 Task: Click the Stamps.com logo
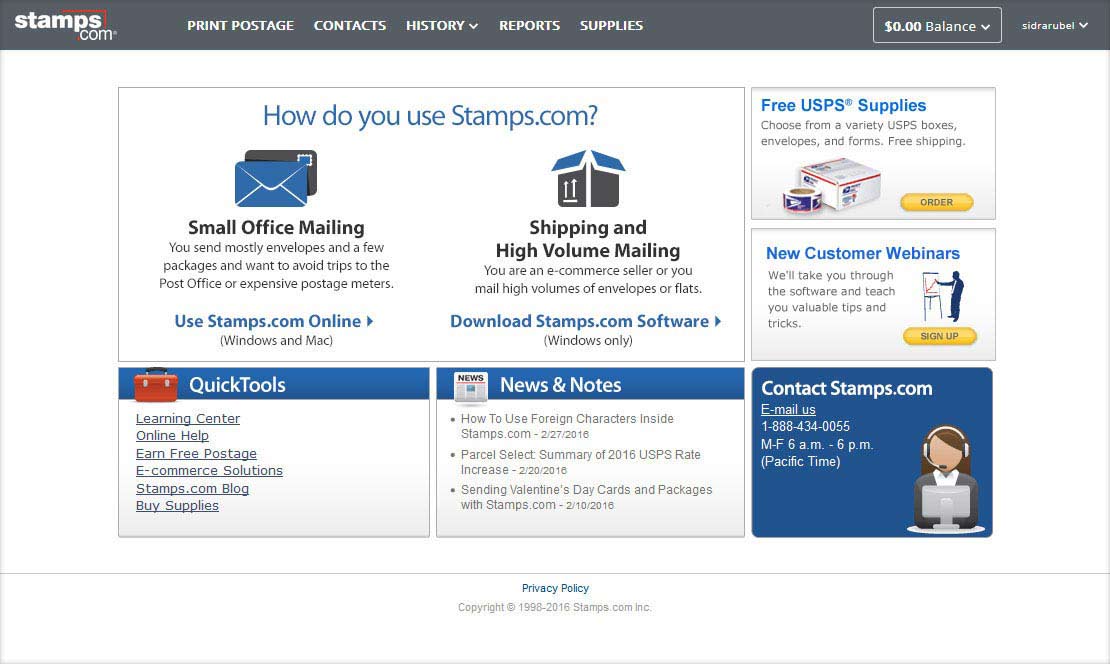[65, 25]
